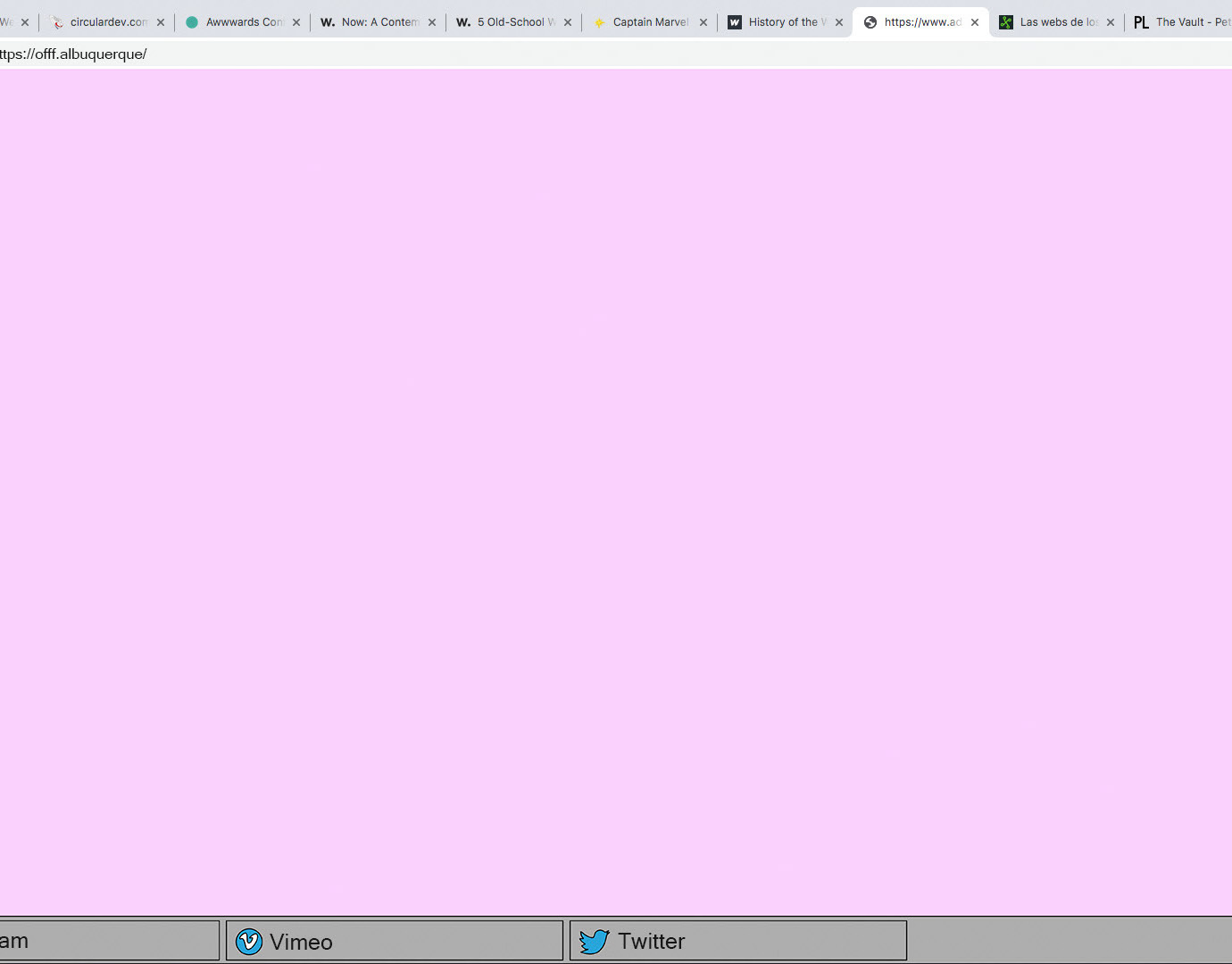Close the circulardev.com tab
The width and height of the screenshot is (1232, 964).
tap(161, 22)
